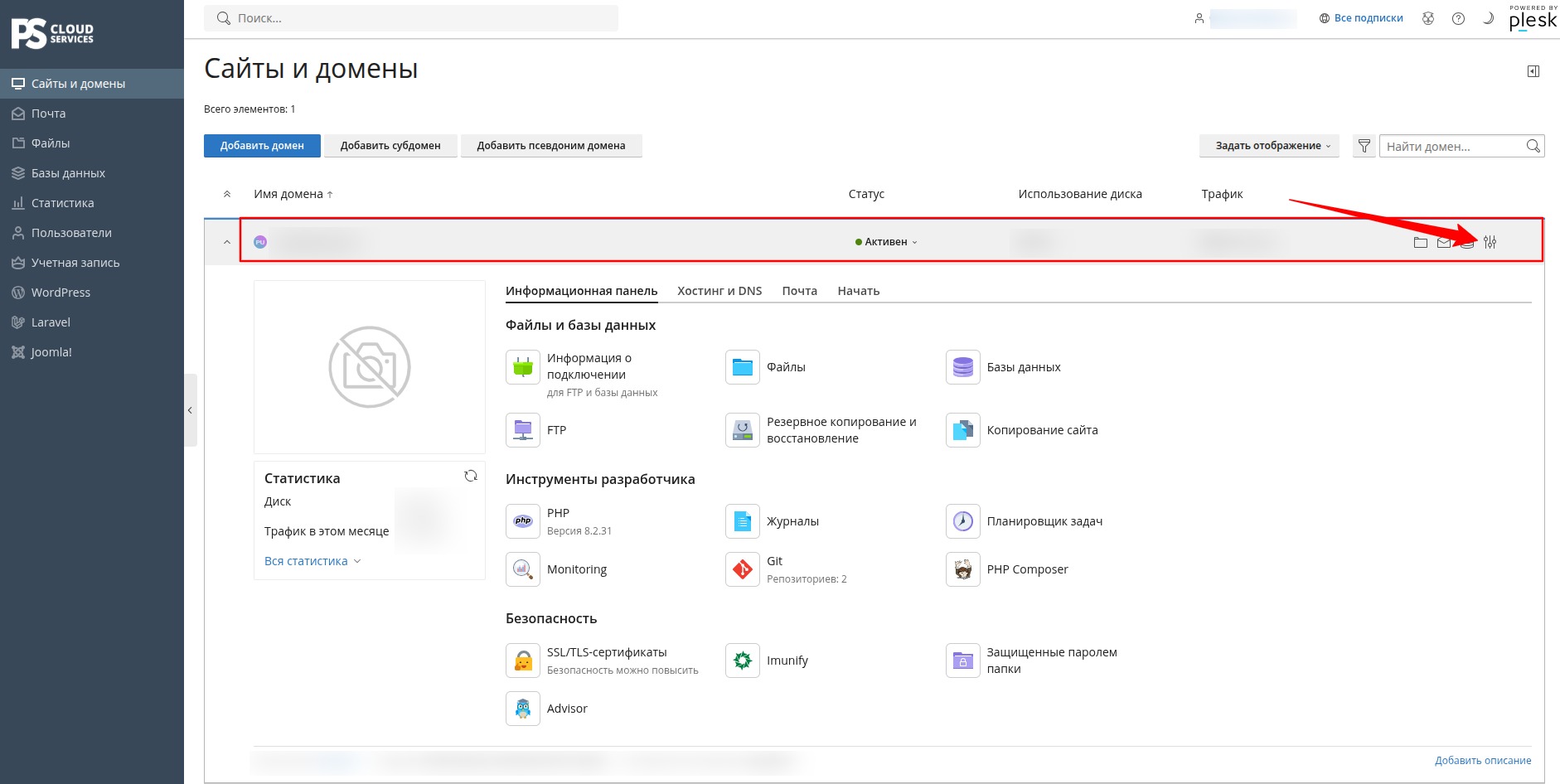
Task: Click the Add description link
Action: [x=1483, y=761]
